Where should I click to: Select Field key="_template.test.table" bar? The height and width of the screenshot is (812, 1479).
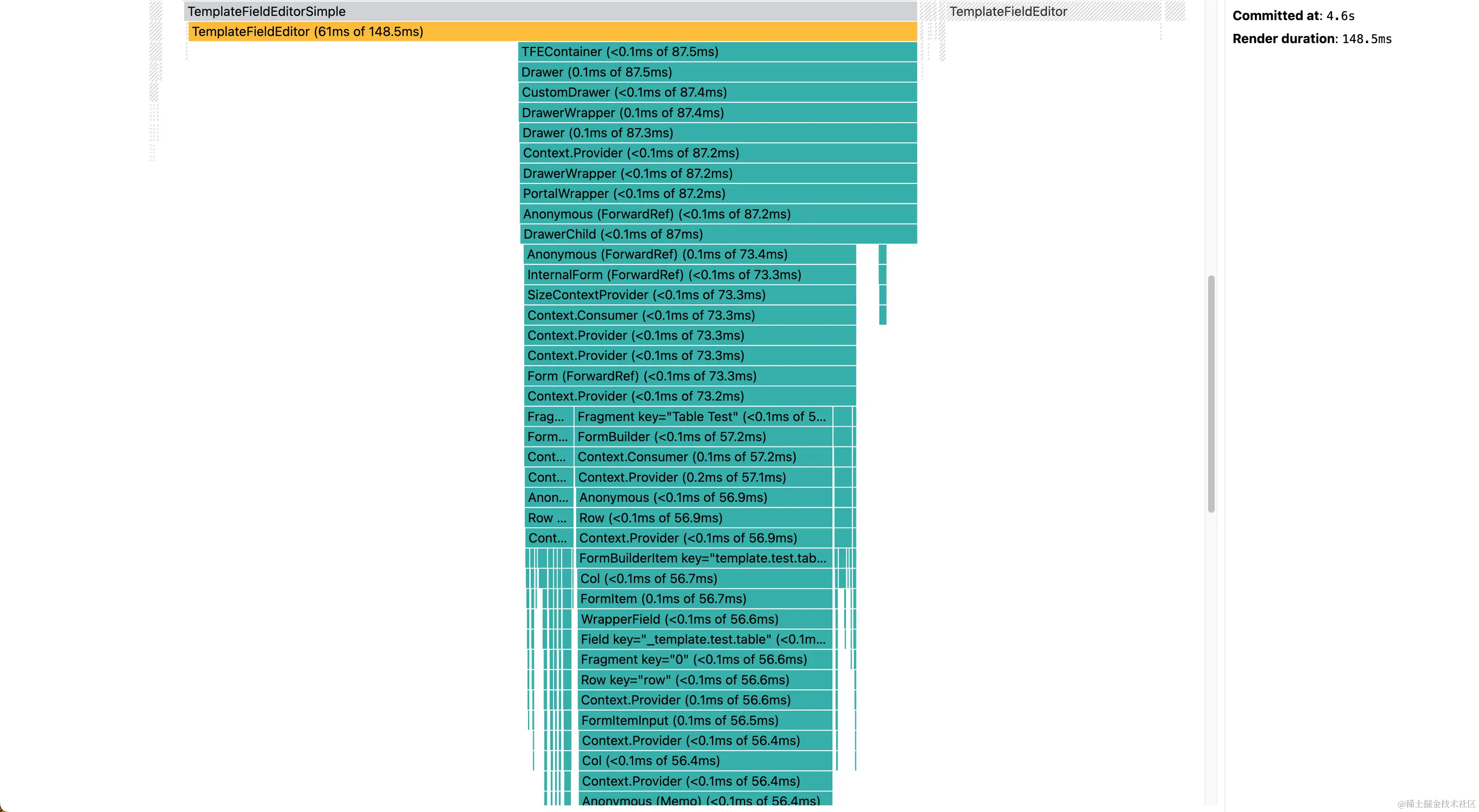coord(705,639)
